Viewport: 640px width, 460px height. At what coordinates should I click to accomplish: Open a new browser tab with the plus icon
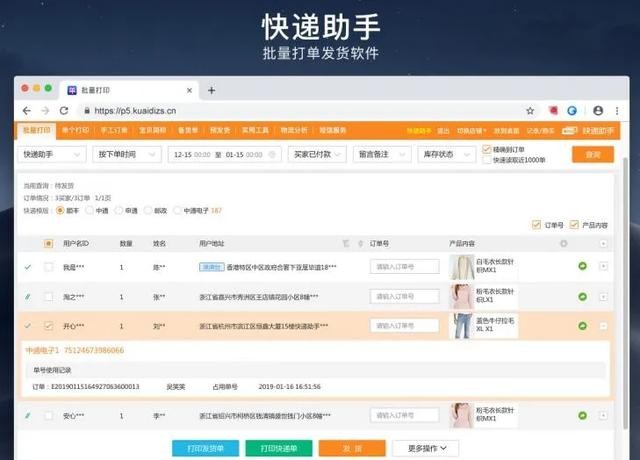[x=211, y=90]
